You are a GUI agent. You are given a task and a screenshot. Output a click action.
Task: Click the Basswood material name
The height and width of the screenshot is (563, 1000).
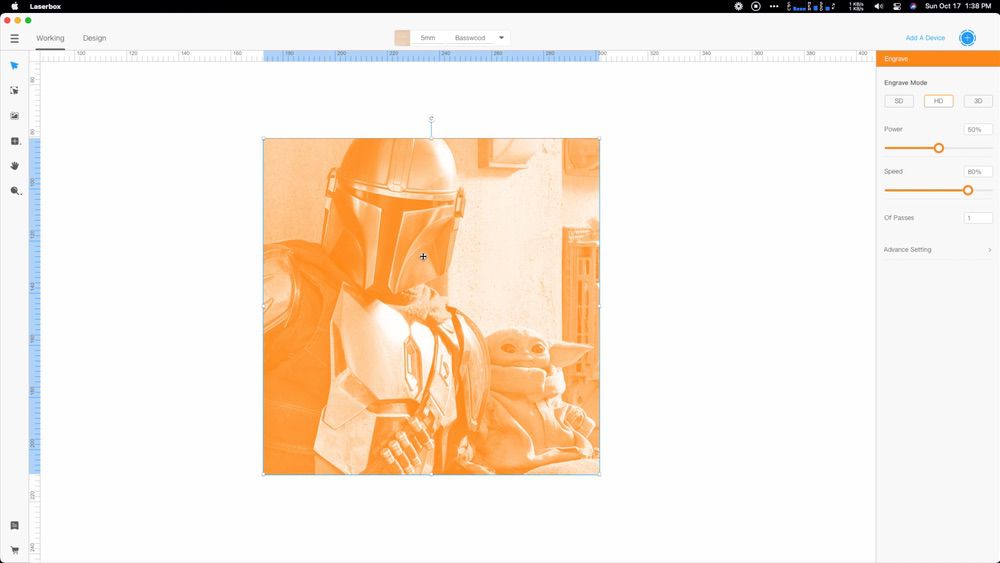(470, 38)
